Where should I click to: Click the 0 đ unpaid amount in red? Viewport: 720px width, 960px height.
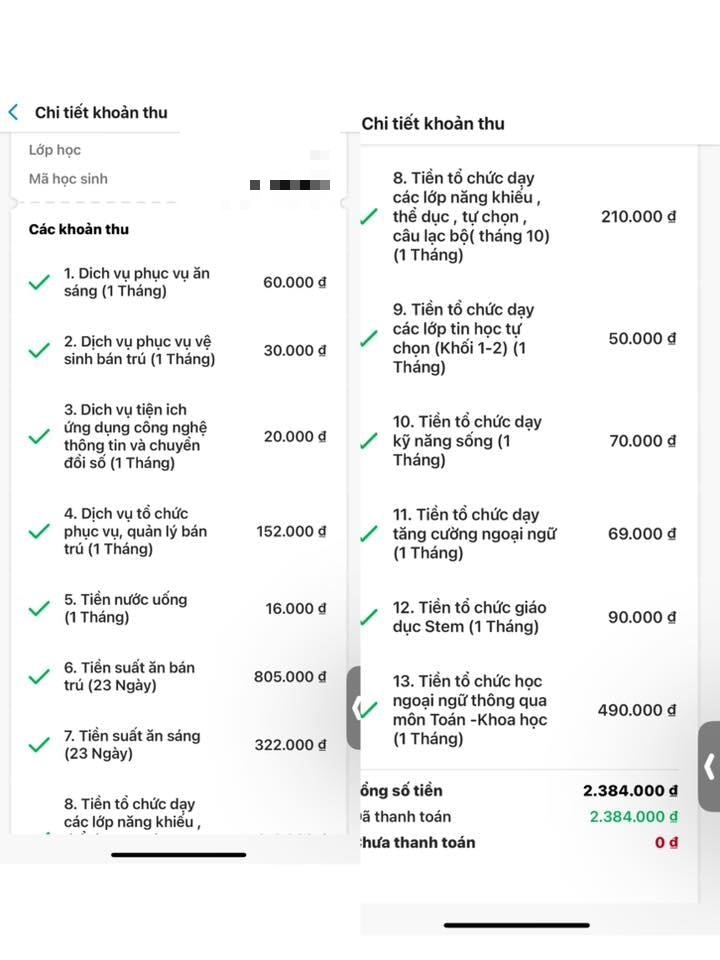(x=666, y=842)
